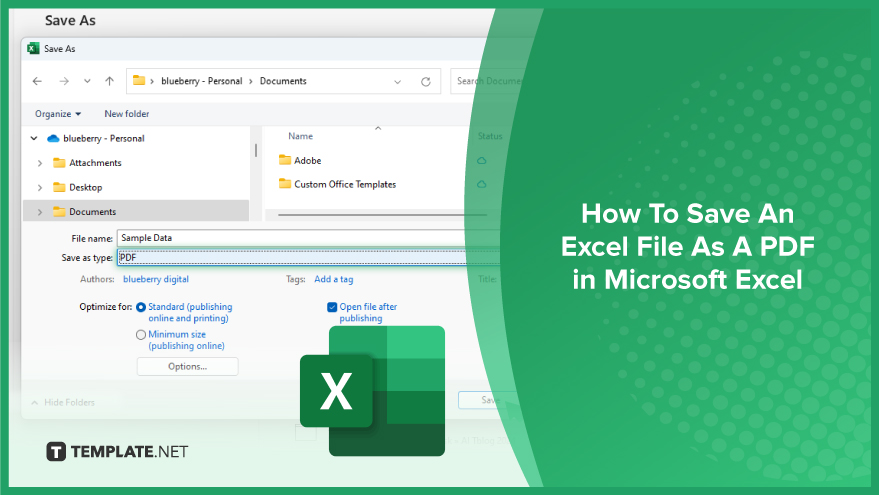Click the Search Documents field
Viewport: 879px width, 495px height.
488,81
